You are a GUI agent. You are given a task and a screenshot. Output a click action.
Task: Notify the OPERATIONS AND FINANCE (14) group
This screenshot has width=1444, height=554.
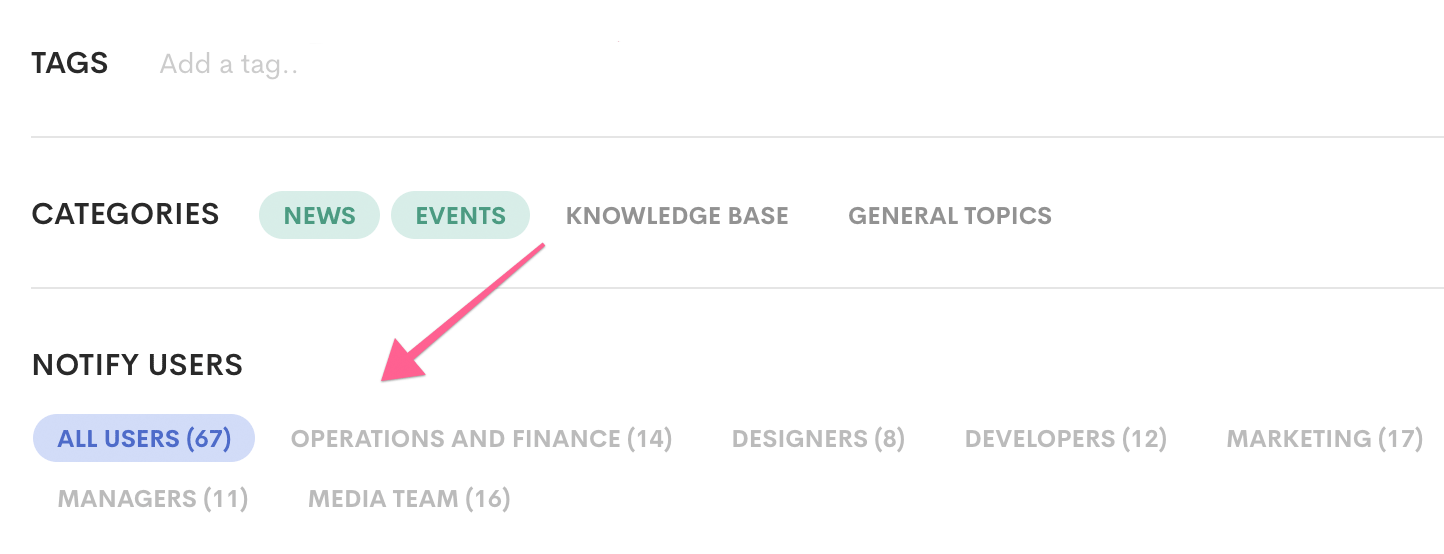click(x=481, y=438)
